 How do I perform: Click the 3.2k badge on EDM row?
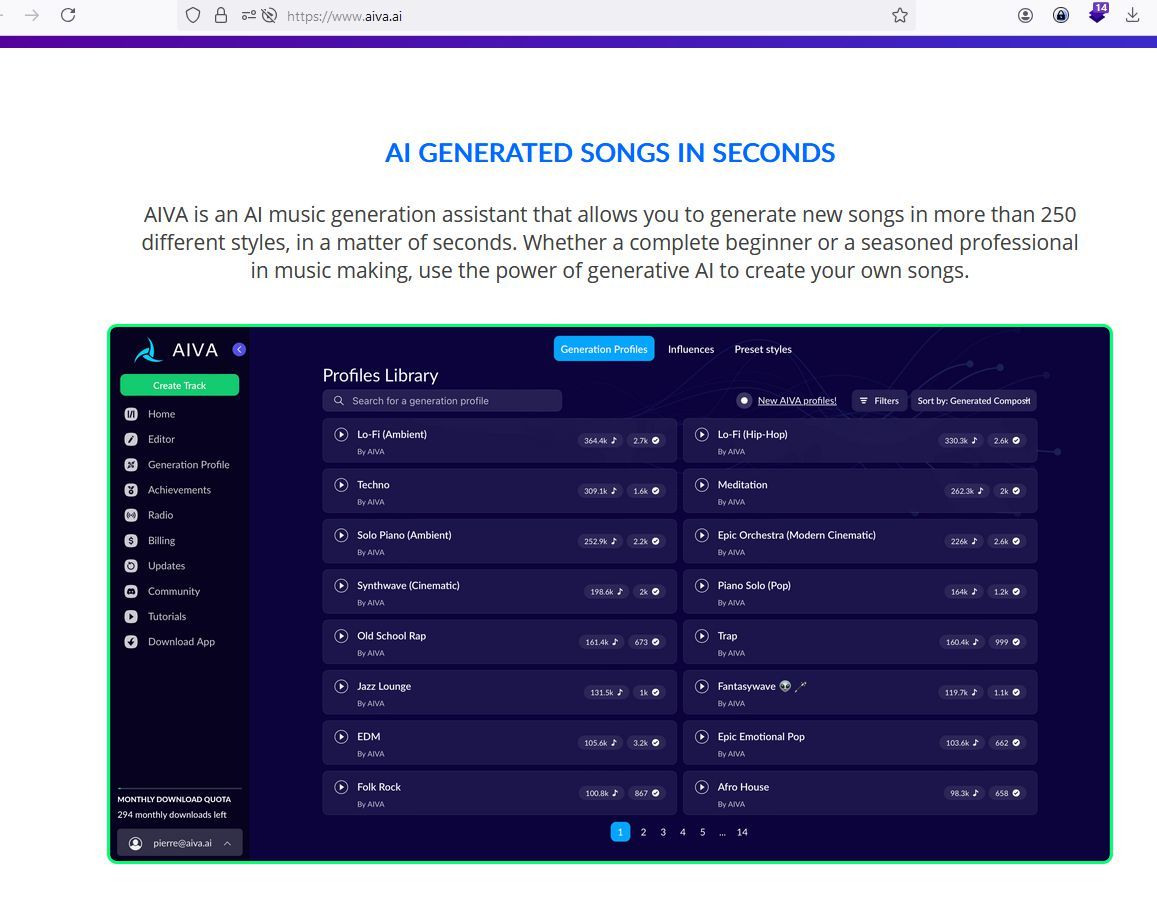(646, 743)
